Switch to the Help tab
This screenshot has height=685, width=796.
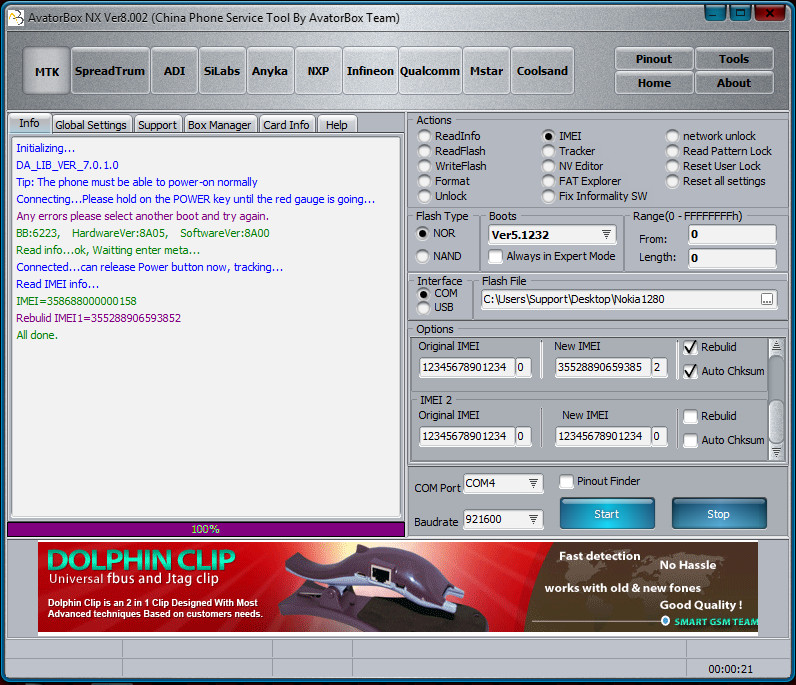coord(337,125)
